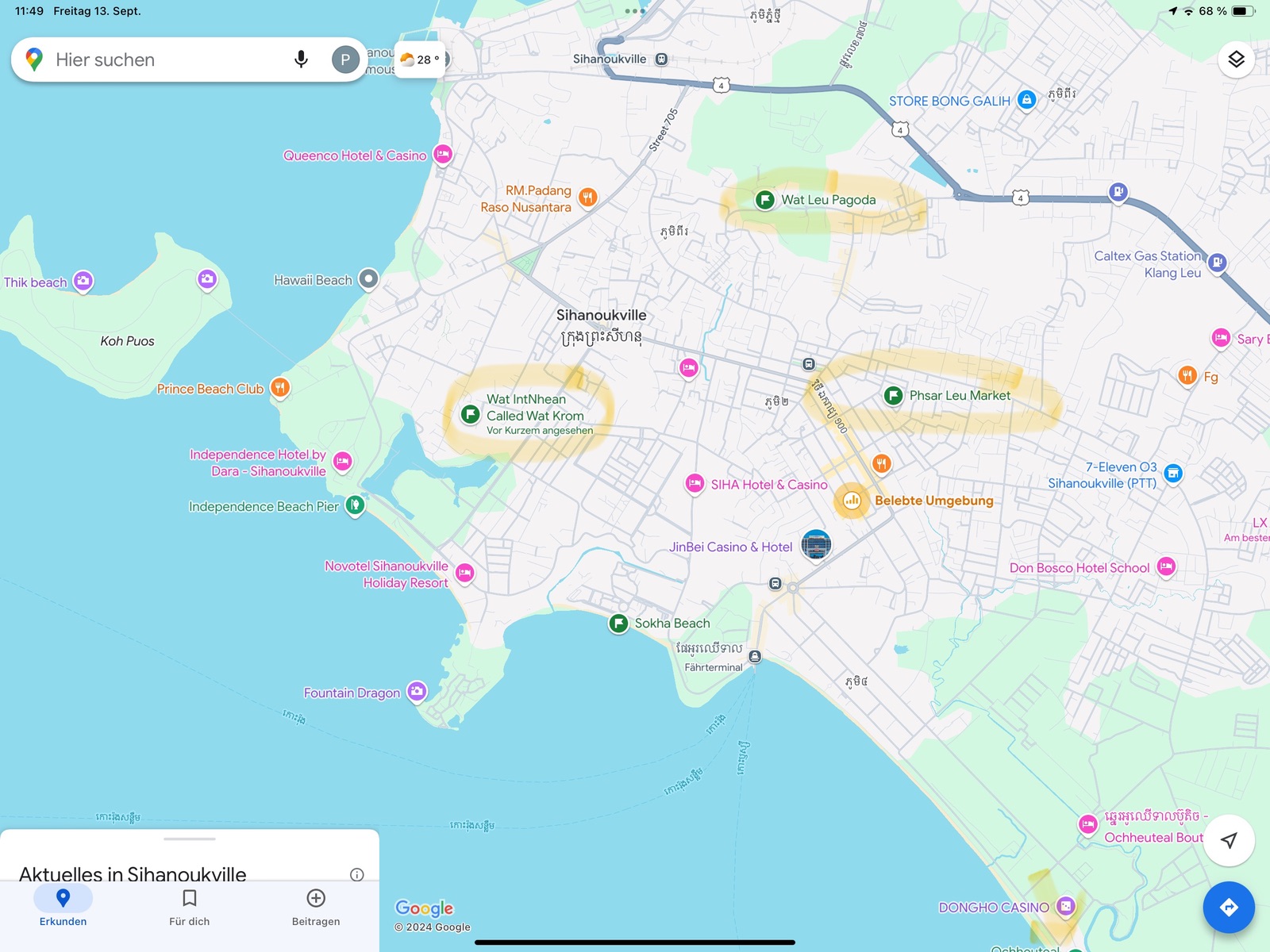Expand the bottom sheet using drag handle
Screen dimensions: 1270x952
point(190,839)
